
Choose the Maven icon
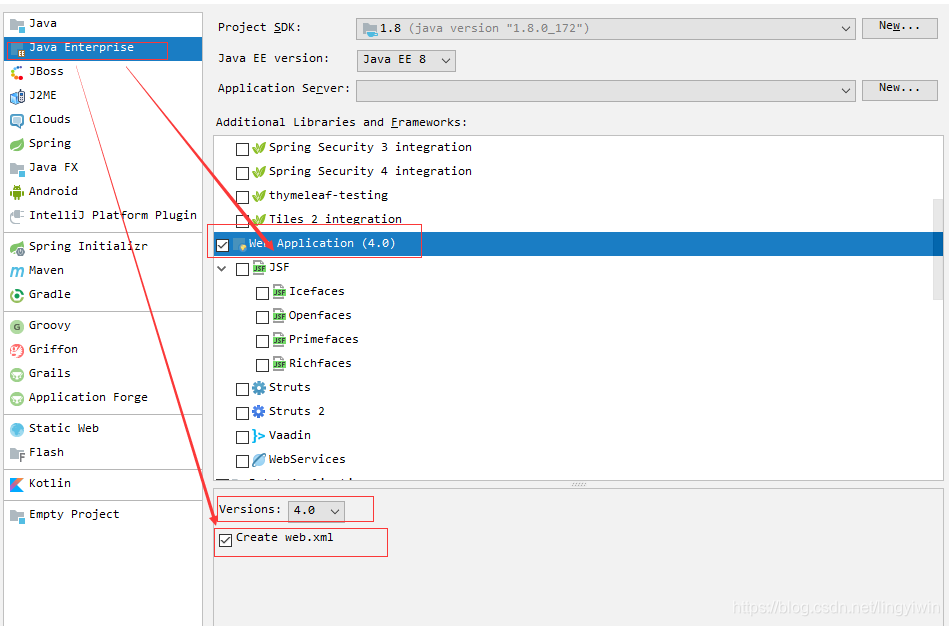[17, 272]
